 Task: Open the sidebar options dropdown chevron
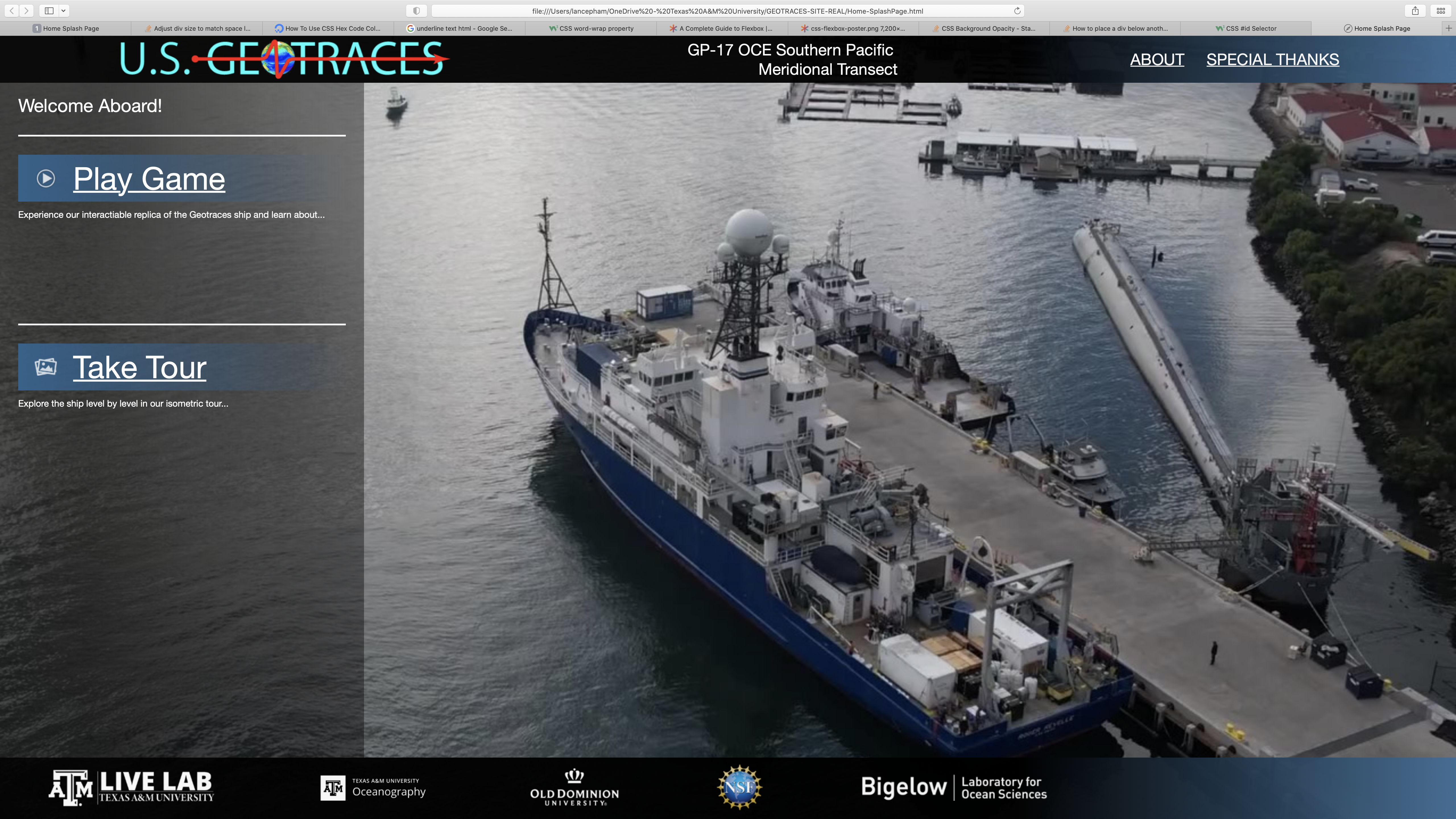(63, 11)
